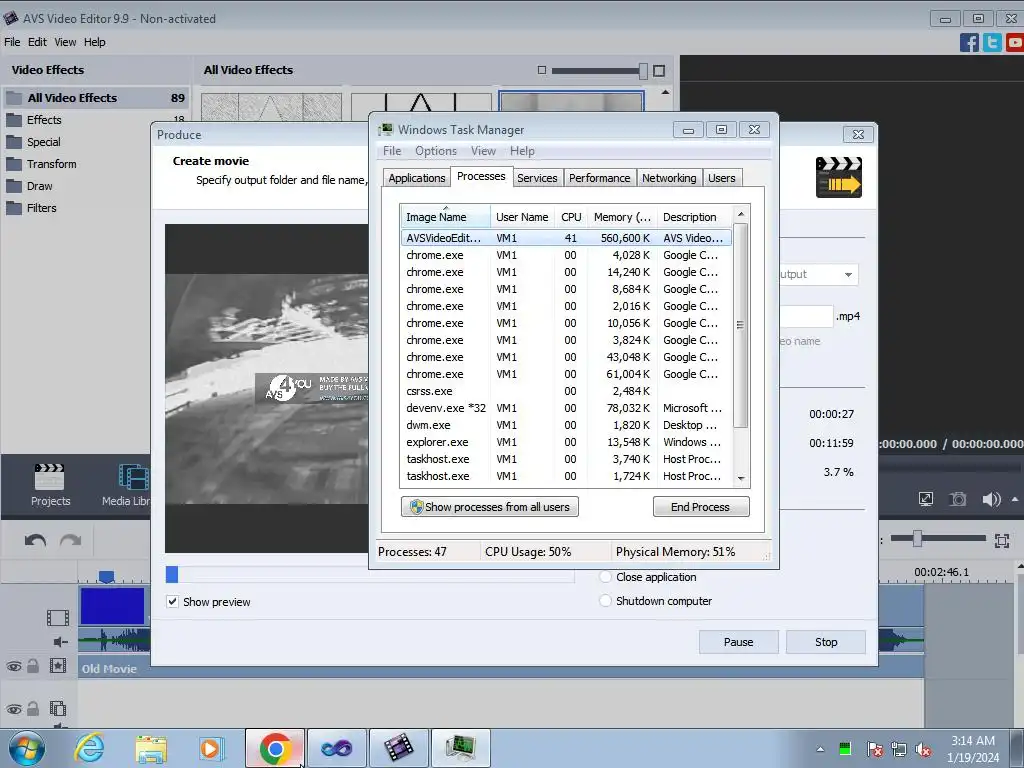Open the Projects section icon
The height and width of the screenshot is (768, 1024).
click(50, 485)
